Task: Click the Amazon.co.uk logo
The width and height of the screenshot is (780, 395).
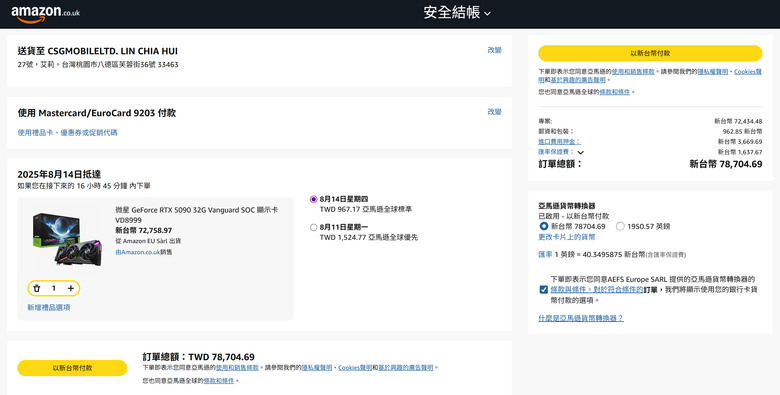Action: point(45,14)
